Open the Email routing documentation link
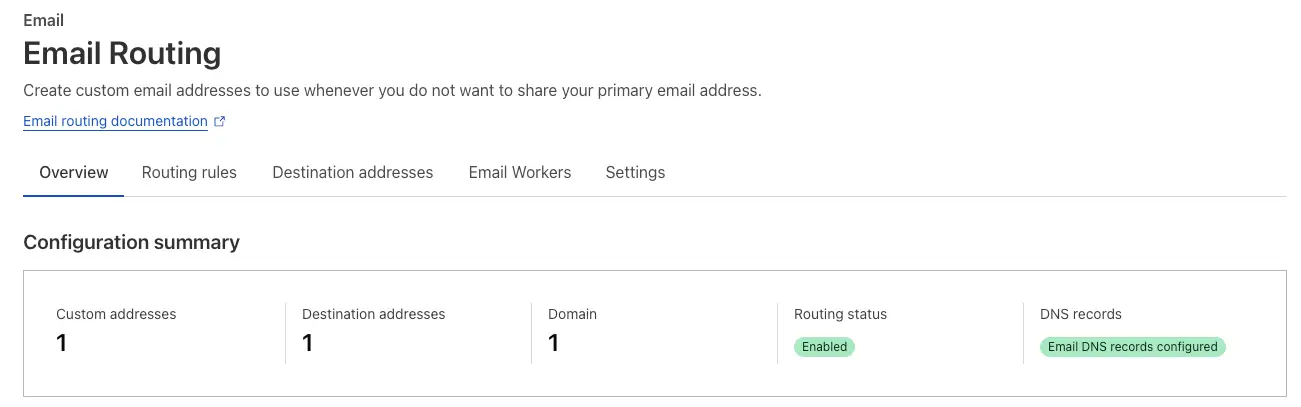Viewport: 1301px width, 407px height. 115,121
